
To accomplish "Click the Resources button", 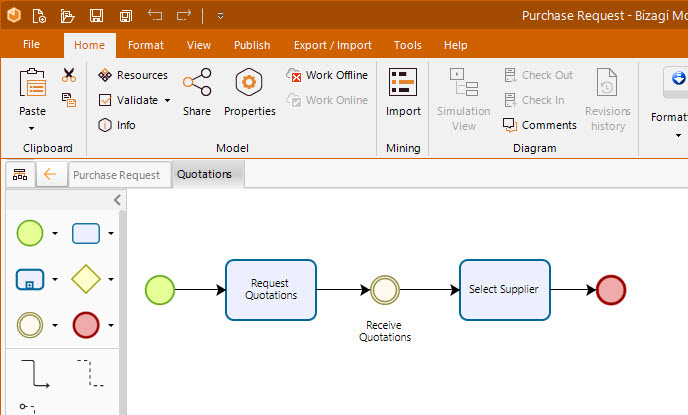I will point(133,75).
